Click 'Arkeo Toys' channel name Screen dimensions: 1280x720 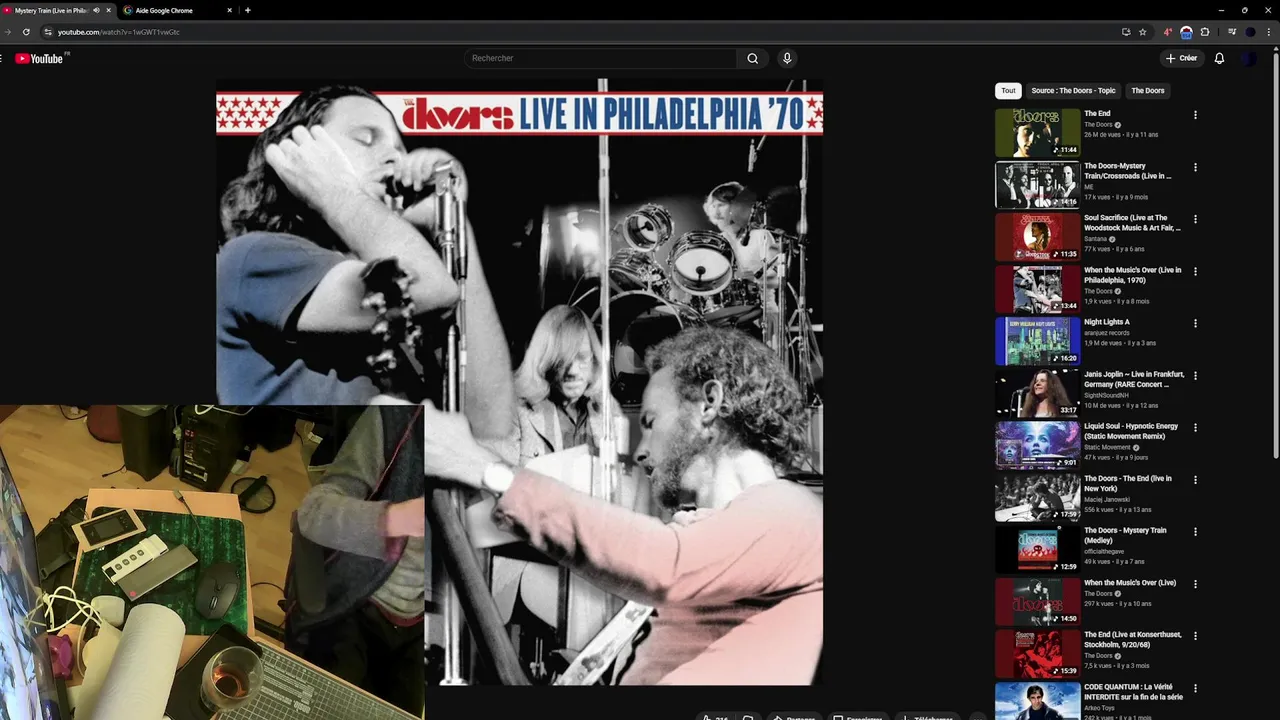(1099, 708)
